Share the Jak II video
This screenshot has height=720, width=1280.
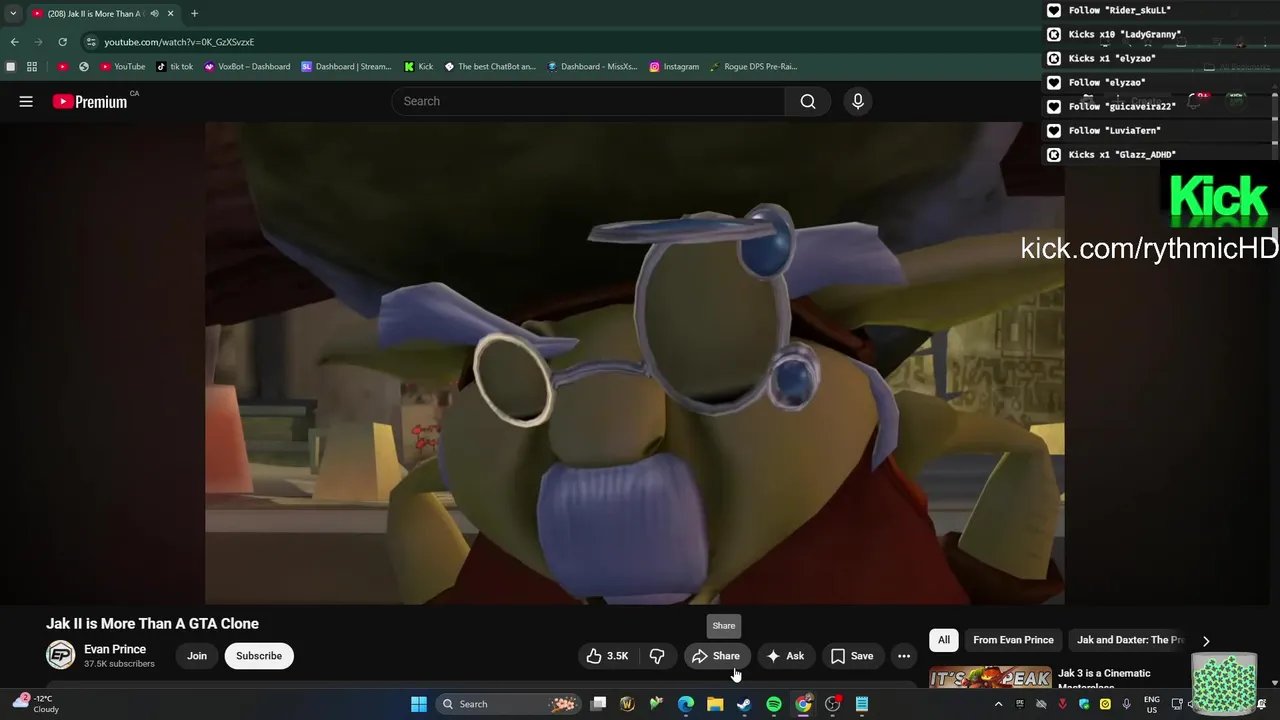[716, 656]
